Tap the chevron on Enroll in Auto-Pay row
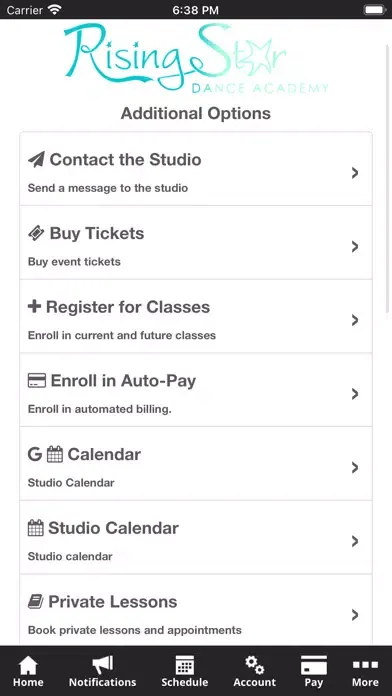Screen dimensions: 392x696 tap(355, 394)
